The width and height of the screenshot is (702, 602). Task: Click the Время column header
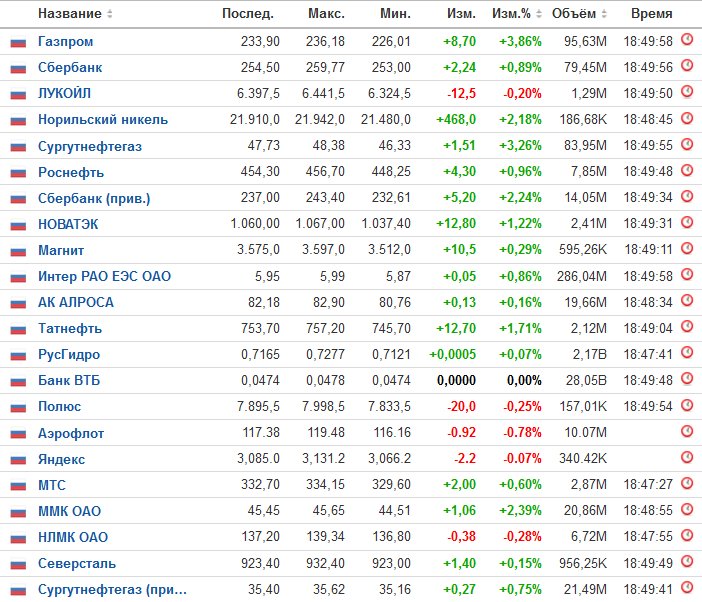(x=651, y=13)
